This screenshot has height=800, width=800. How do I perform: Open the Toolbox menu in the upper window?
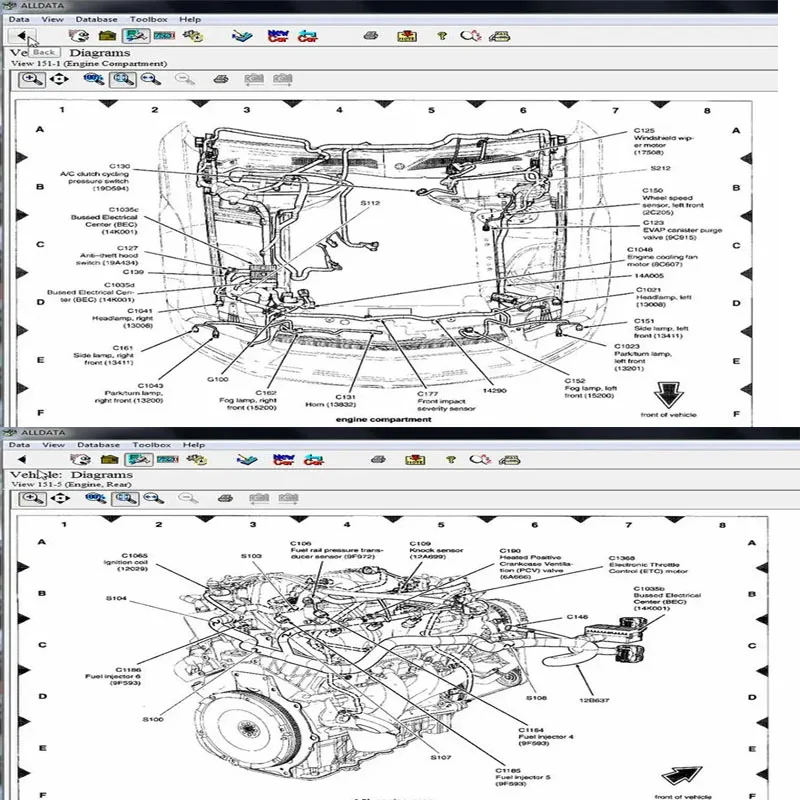click(148, 19)
